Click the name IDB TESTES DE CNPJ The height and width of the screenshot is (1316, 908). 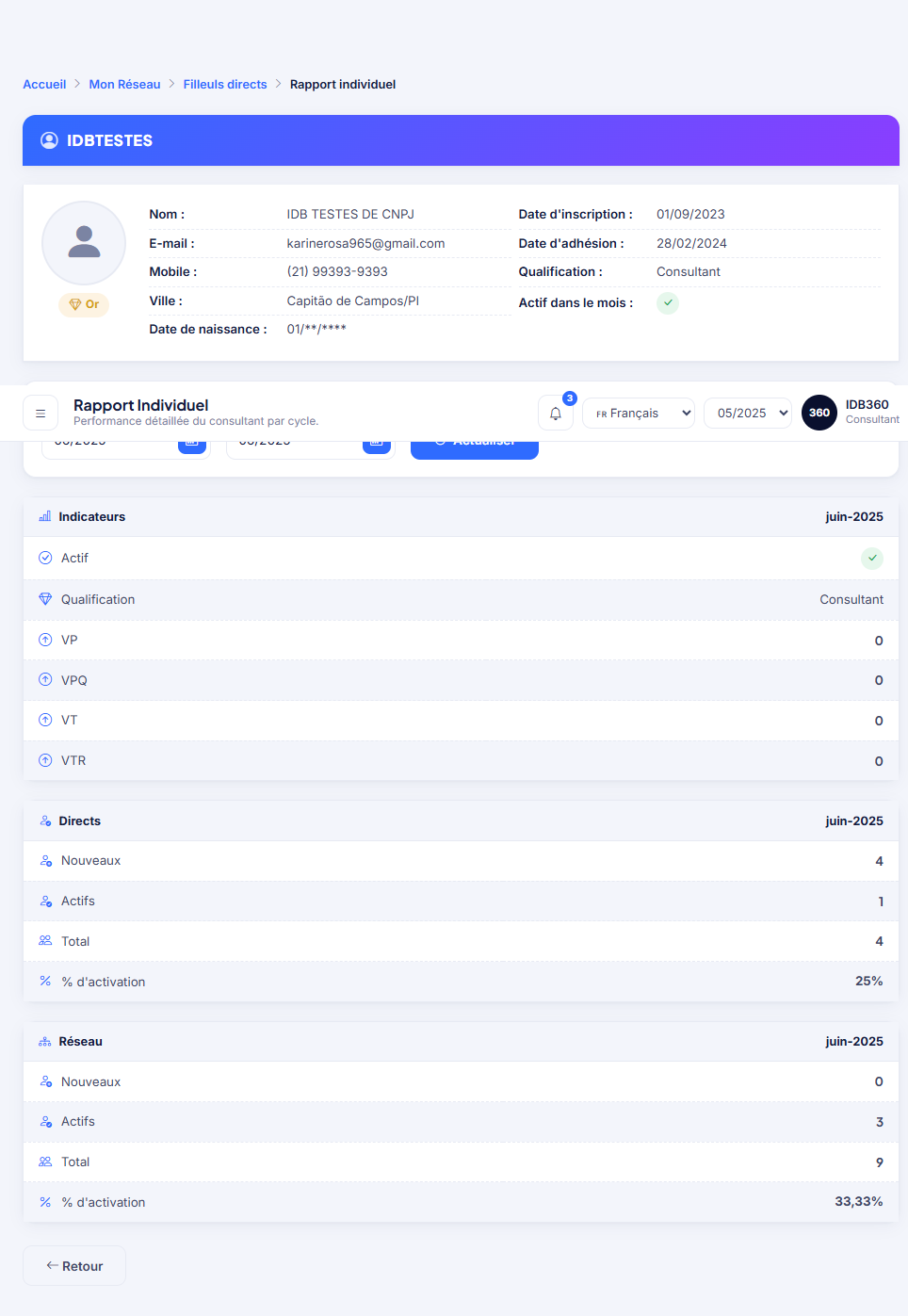350,214
